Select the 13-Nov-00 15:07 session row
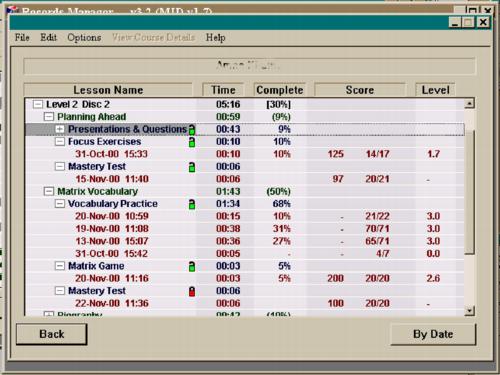The image size is (500, 375). [244, 241]
